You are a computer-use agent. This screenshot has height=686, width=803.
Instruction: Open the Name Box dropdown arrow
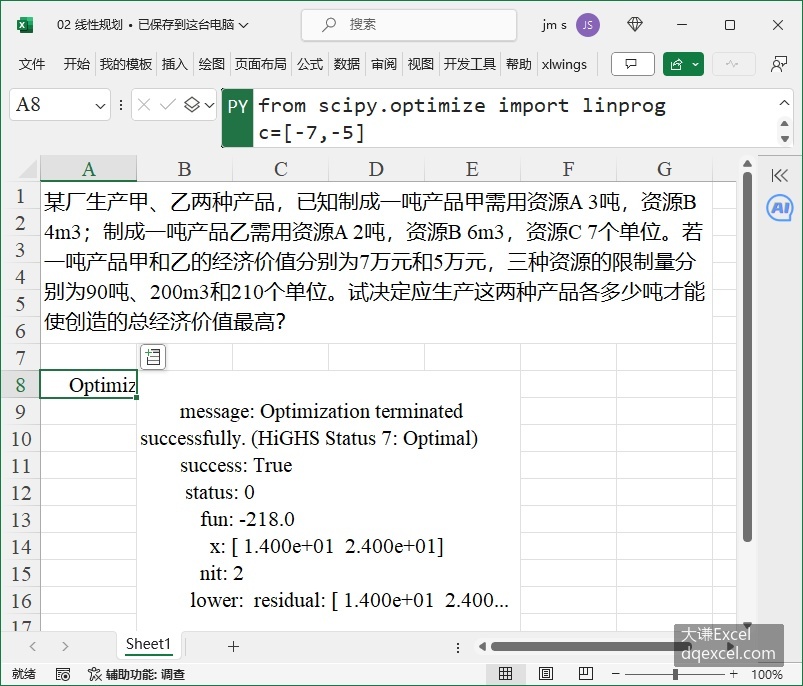pyautogui.click(x=100, y=105)
